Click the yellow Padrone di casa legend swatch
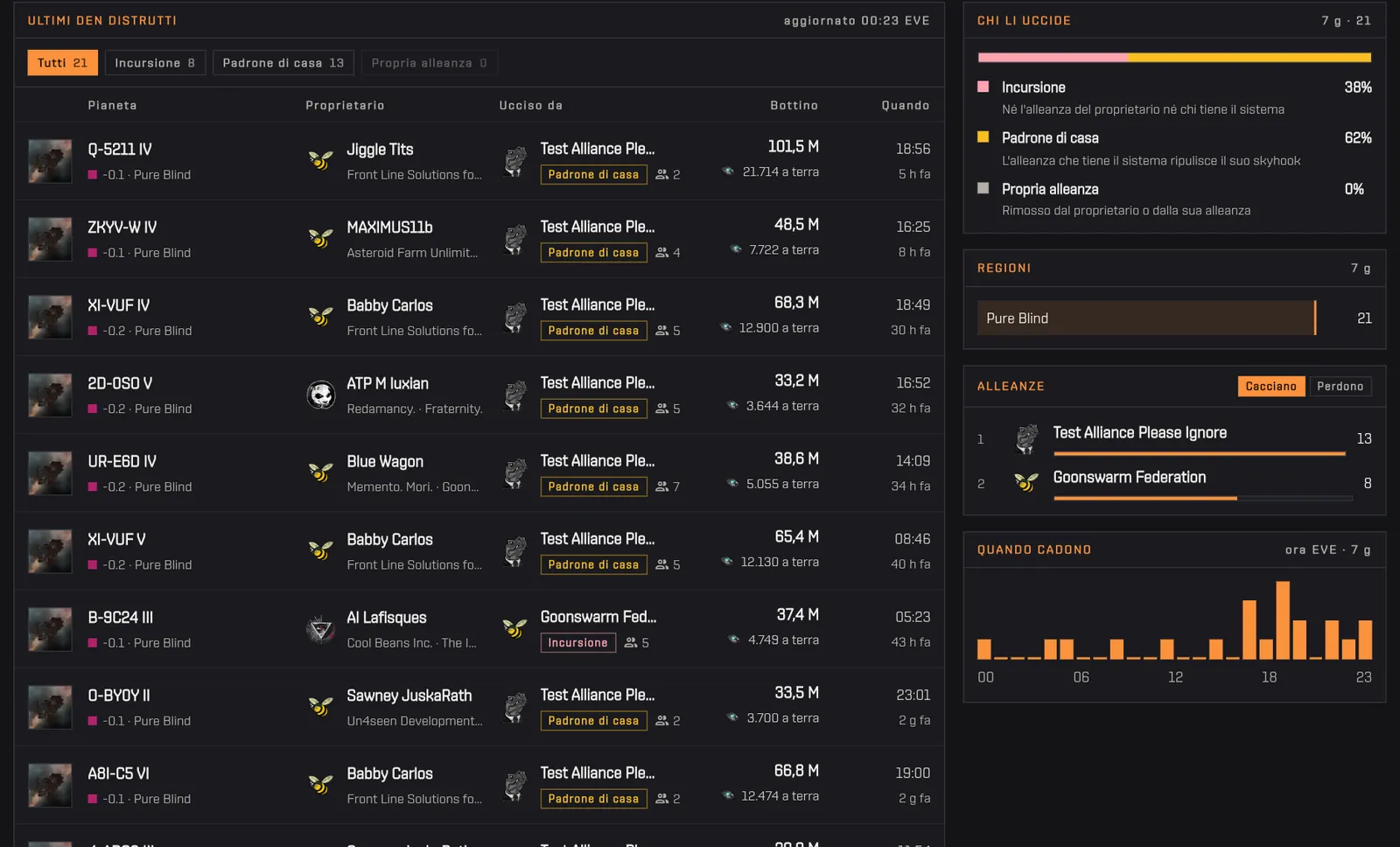 click(x=983, y=137)
